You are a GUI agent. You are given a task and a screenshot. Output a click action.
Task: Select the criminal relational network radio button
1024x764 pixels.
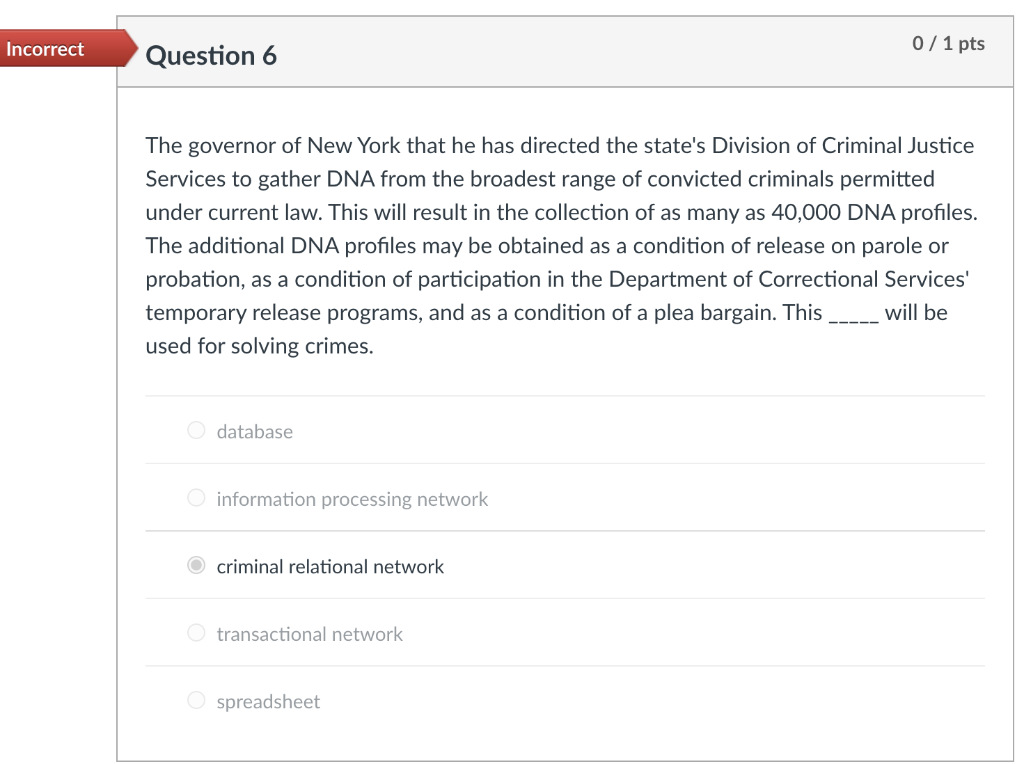[196, 565]
